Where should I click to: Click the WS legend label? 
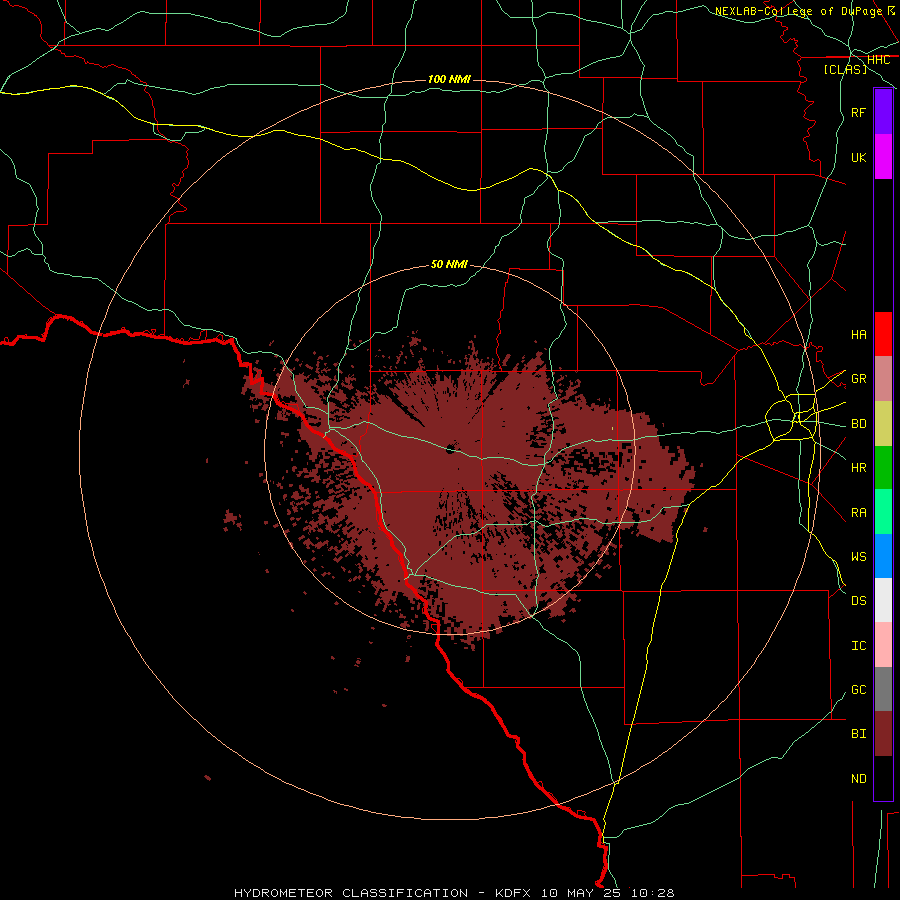(x=859, y=556)
